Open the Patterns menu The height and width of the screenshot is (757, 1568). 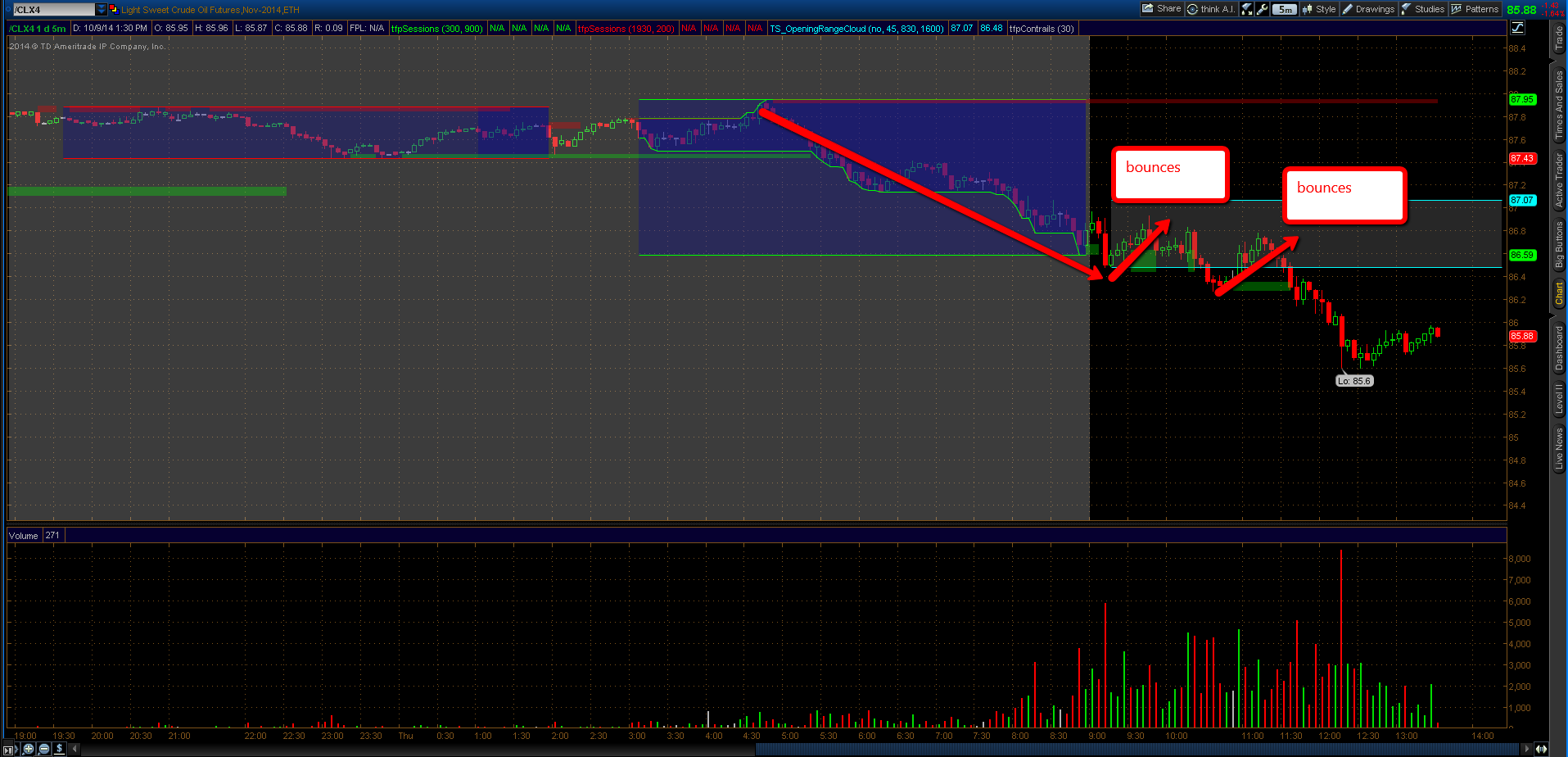(x=1475, y=9)
